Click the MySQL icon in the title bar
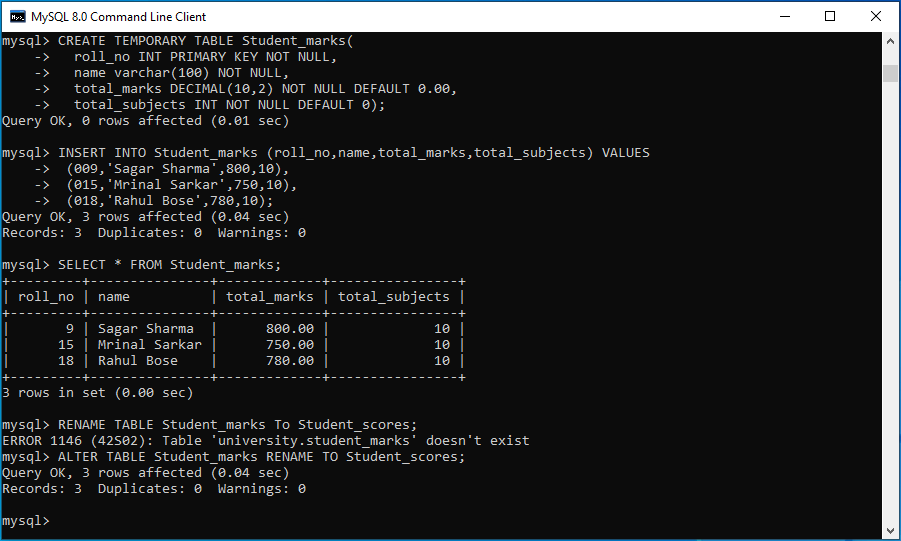 [17, 16]
